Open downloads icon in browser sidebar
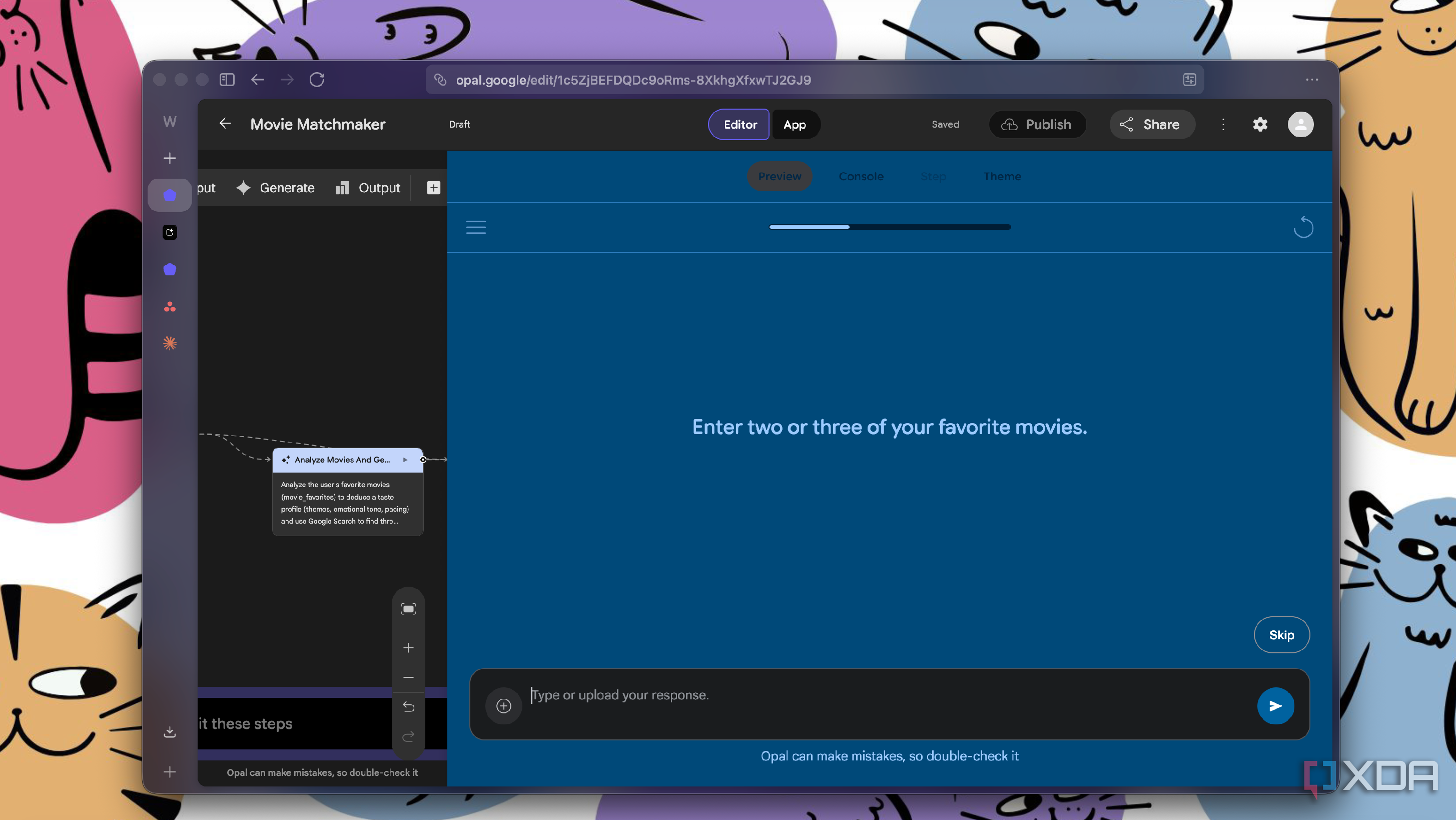 tap(170, 732)
